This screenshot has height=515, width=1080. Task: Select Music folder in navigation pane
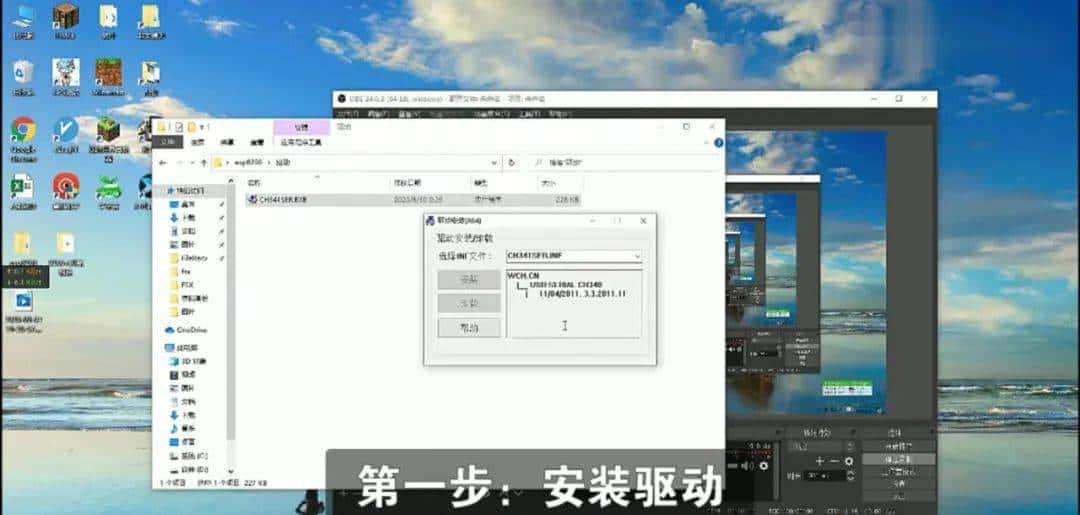(x=182, y=428)
